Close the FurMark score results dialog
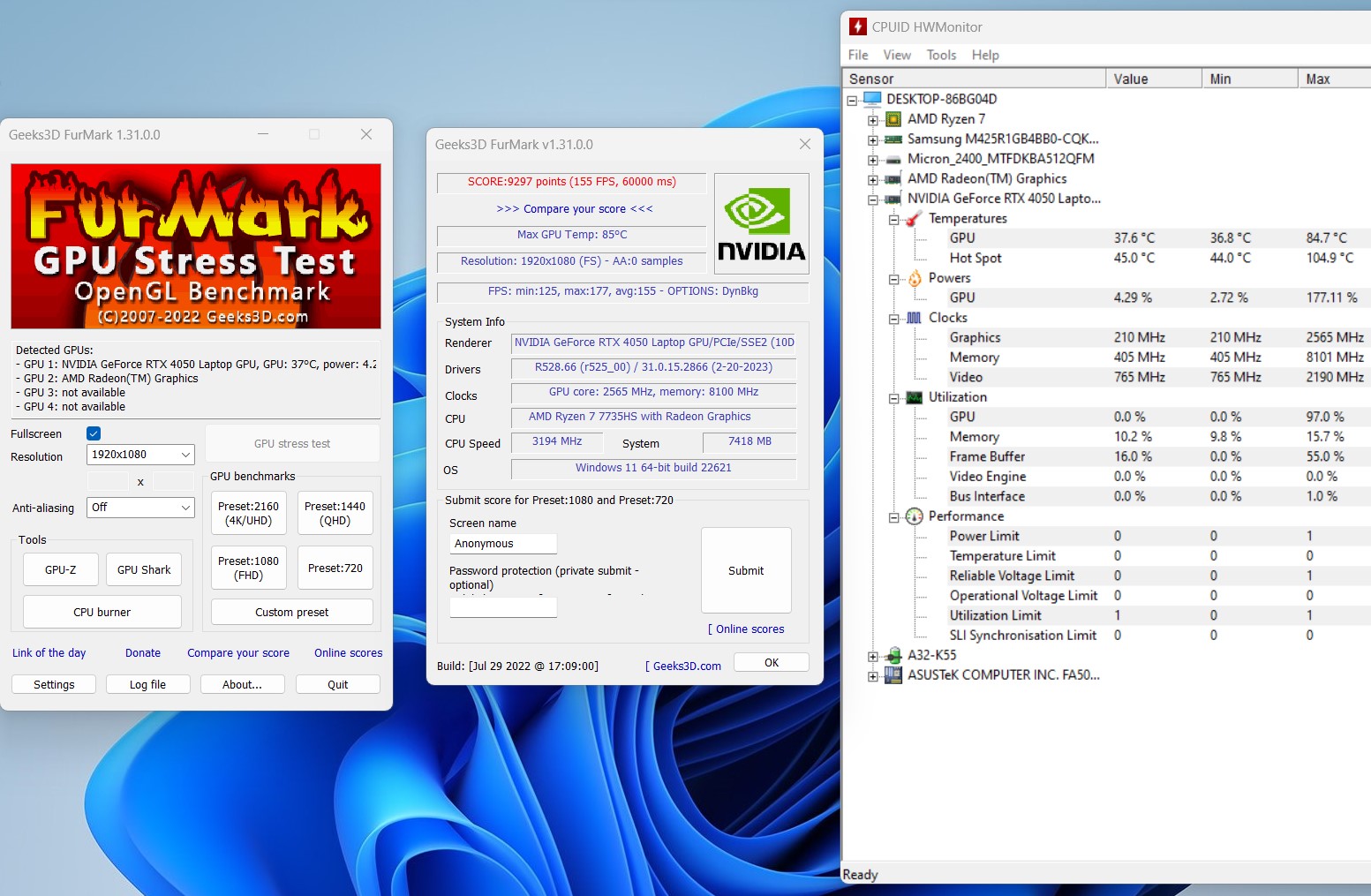The width and height of the screenshot is (1371, 896). coord(804,144)
